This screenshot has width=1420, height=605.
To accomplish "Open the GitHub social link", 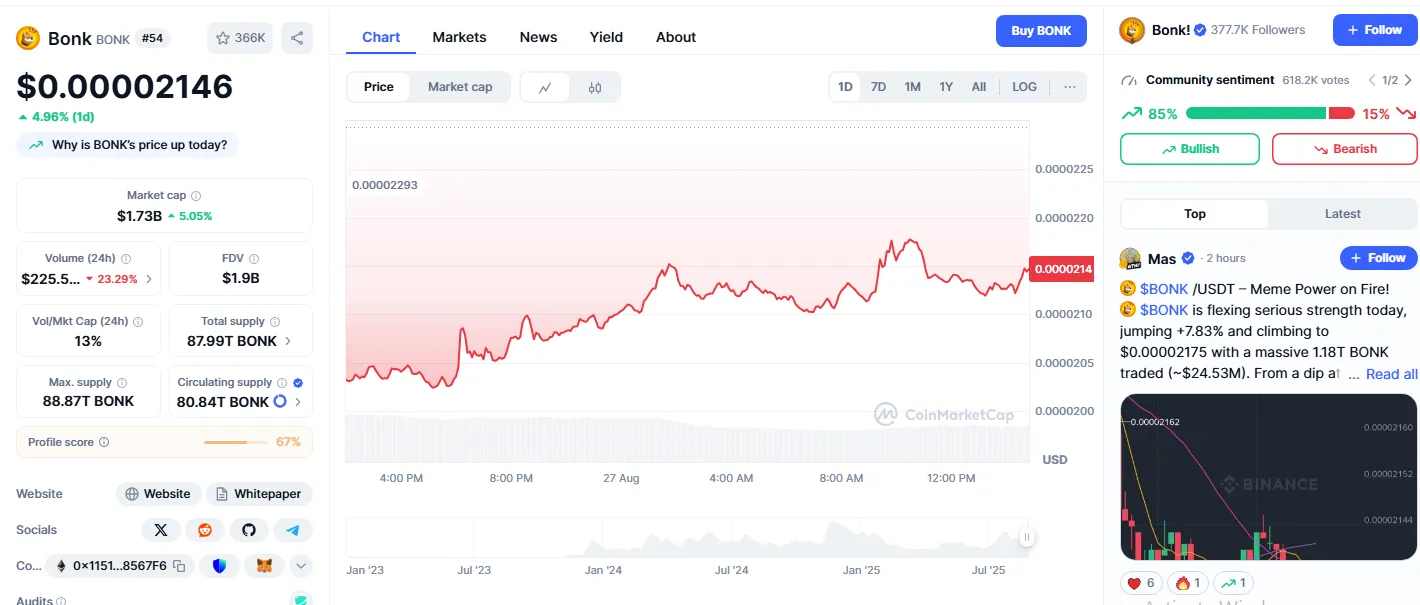I will 249,530.
